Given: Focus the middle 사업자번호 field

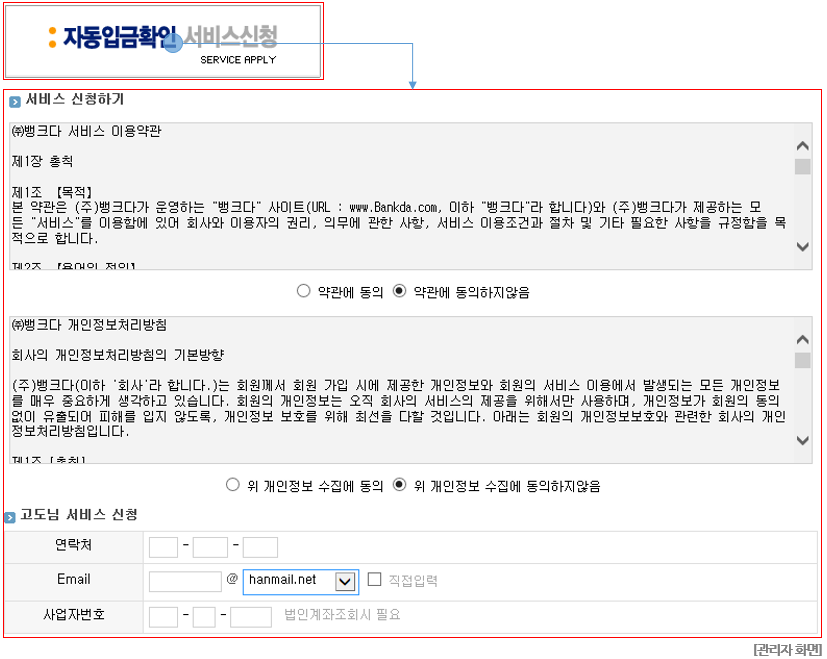Looking at the screenshot, I should click(x=204, y=617).
